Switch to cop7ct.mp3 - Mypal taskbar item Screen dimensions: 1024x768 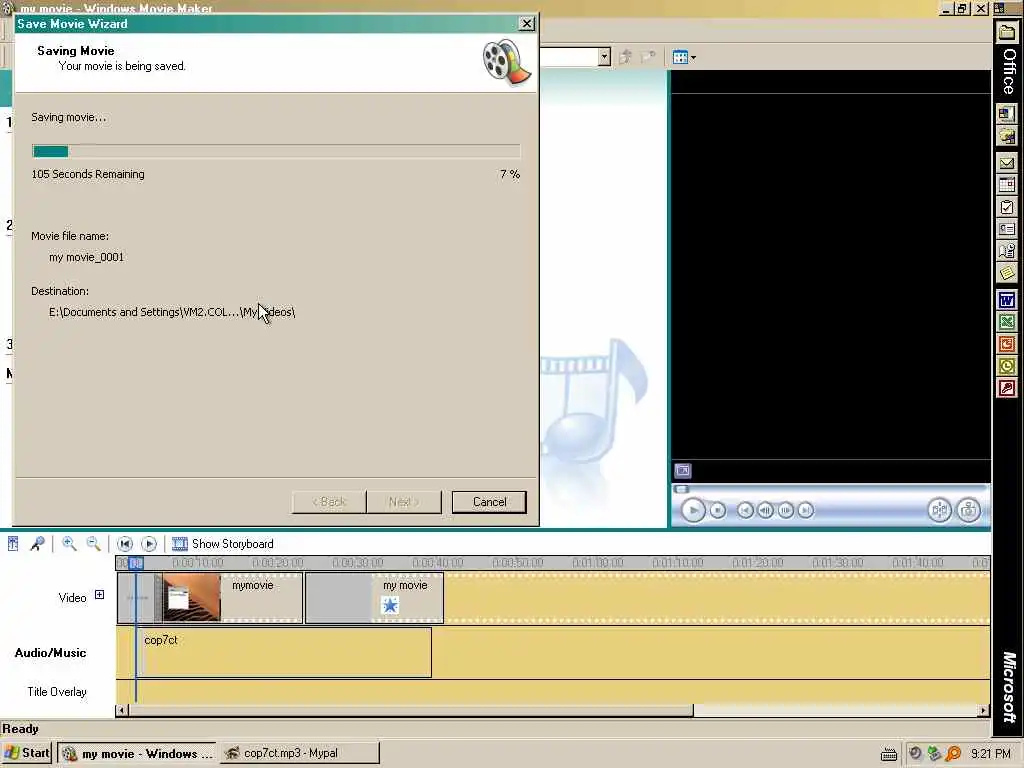pos(299,753)
